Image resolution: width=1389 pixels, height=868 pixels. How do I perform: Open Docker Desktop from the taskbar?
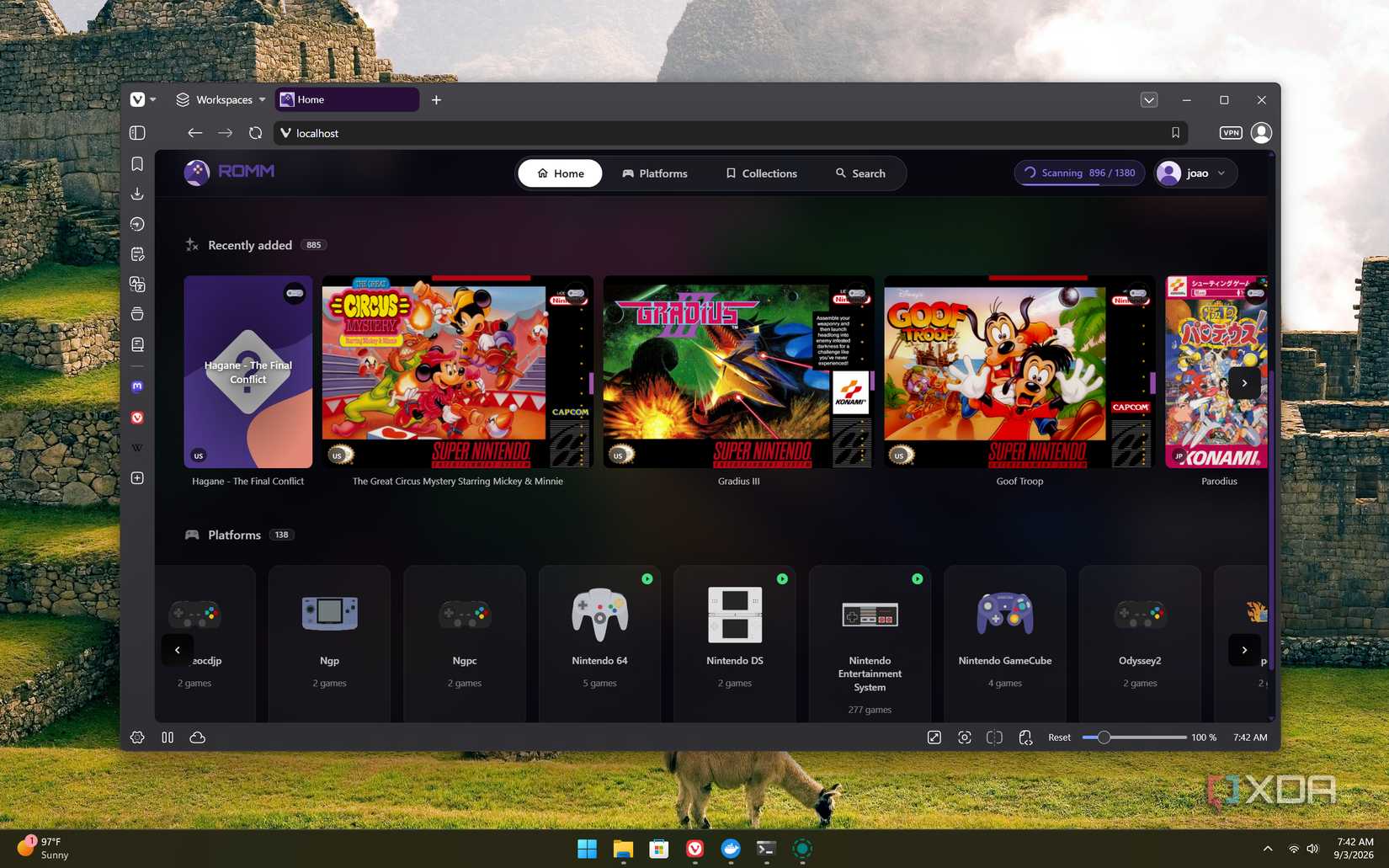click(x=731, y=849)
